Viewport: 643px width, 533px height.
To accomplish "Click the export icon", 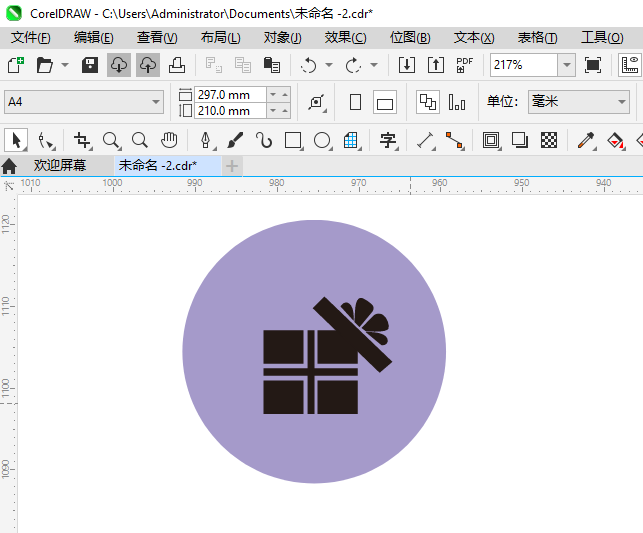I will [x=436, y=65].
